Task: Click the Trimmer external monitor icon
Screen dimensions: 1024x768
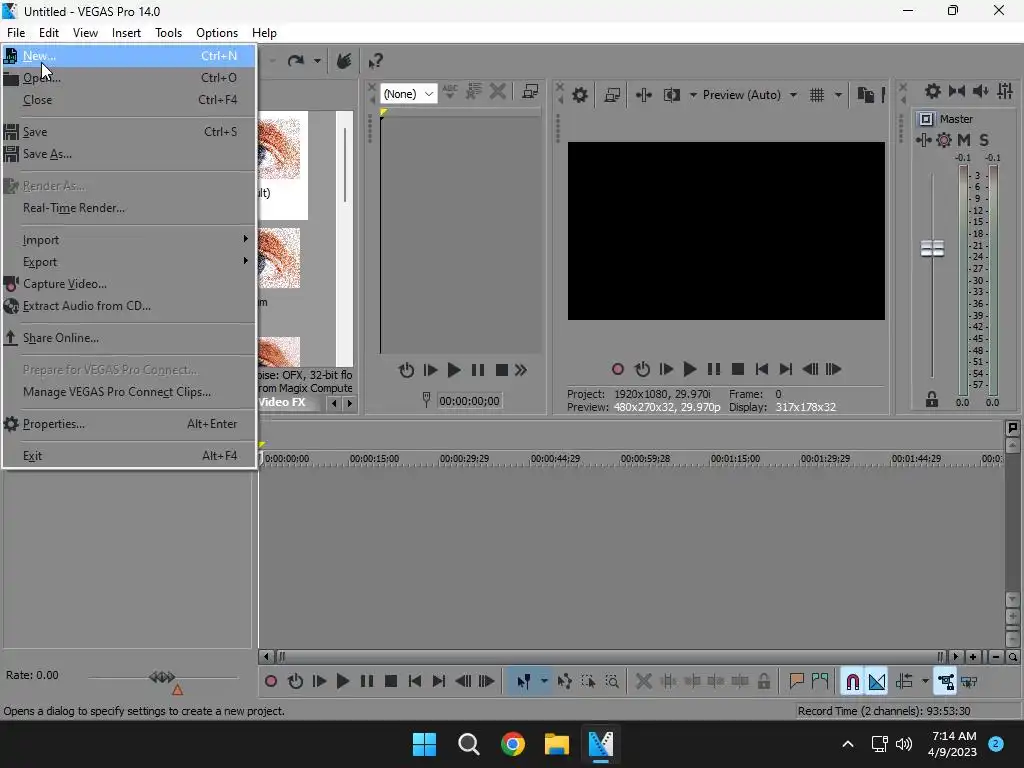Action: point(530,92)
